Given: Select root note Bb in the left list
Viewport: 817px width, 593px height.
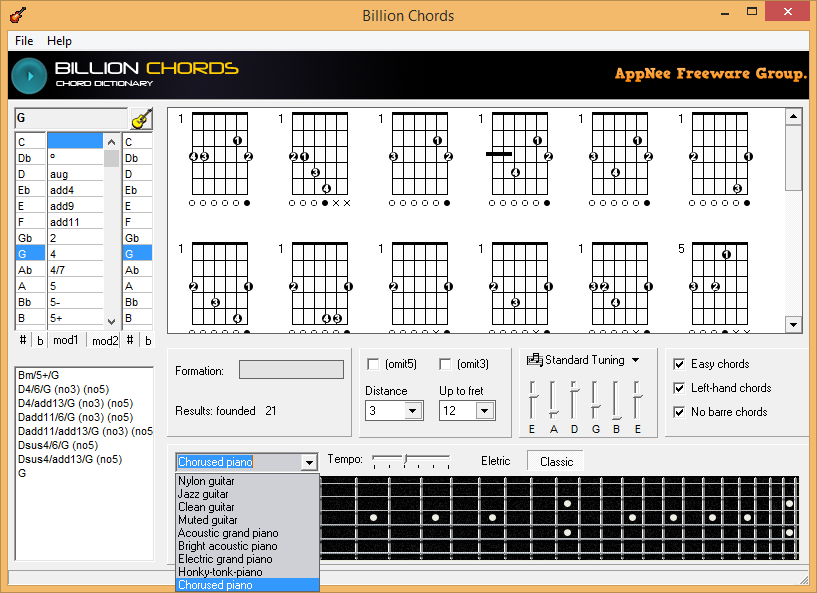Looking at the screenshot, I should pyautogui.click(x=30, y=302).
